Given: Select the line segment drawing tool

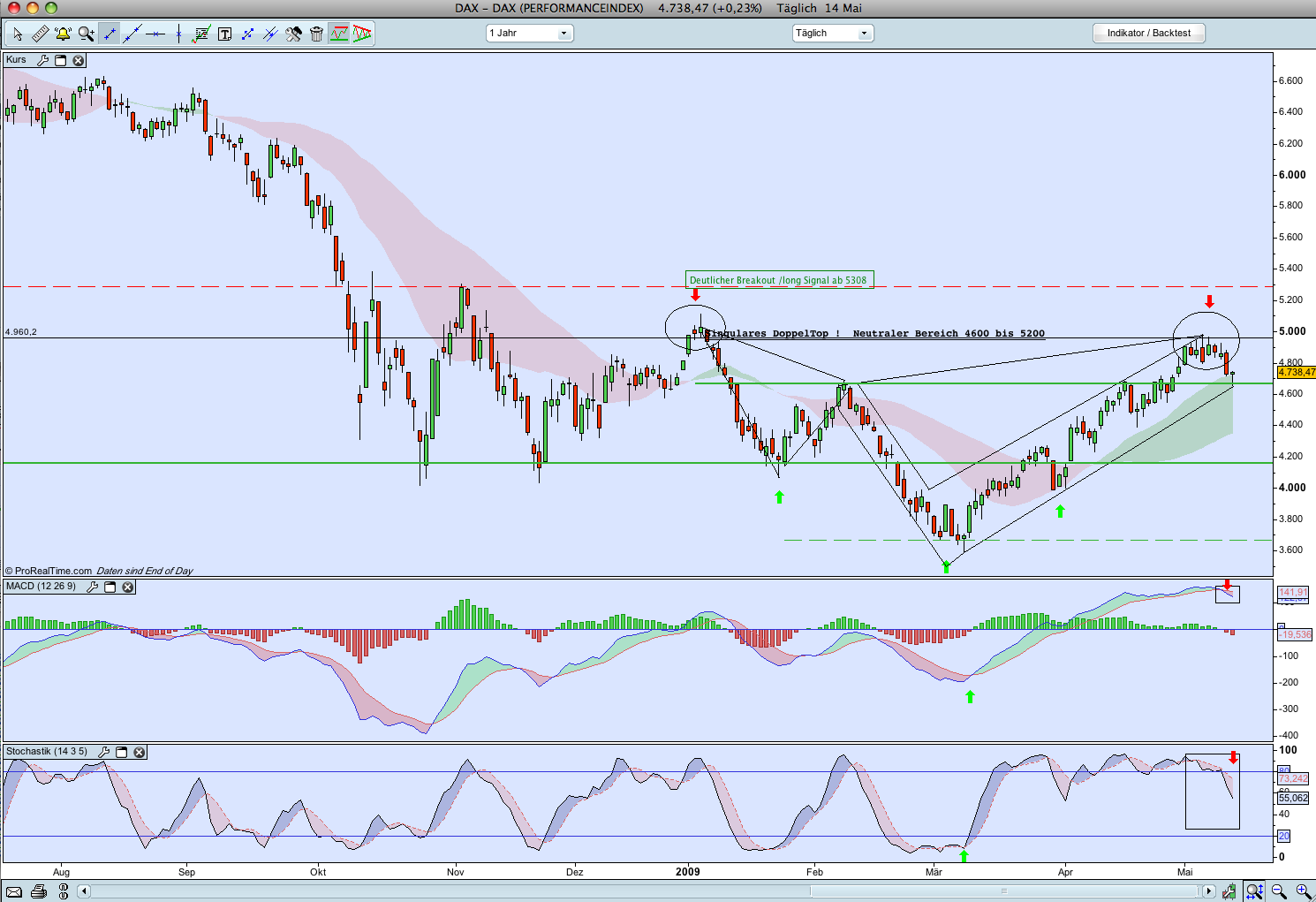Looking at the screenshot, I should pos(110,34).
